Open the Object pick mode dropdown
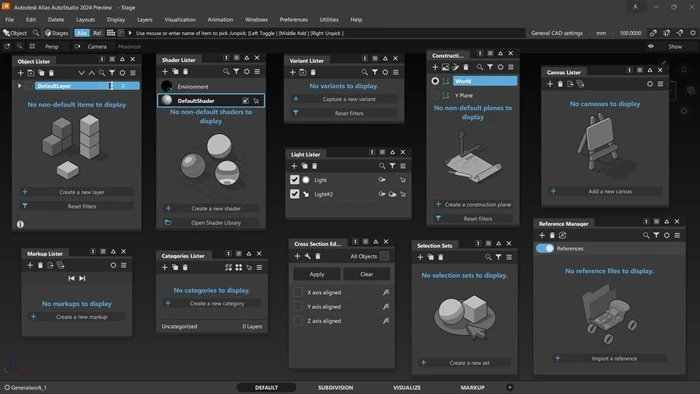Screen dimensions: 700x394 tap(15, 33)
